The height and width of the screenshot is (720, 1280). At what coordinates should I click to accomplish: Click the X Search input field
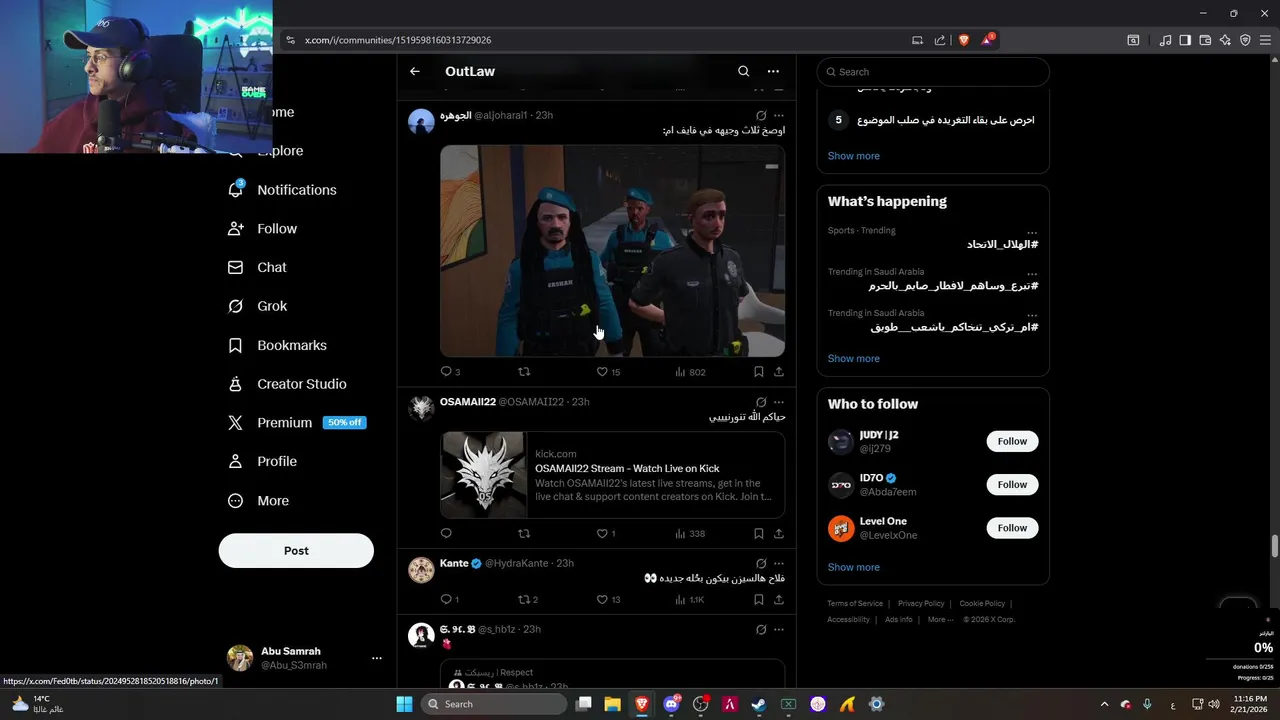pos(933,72)
